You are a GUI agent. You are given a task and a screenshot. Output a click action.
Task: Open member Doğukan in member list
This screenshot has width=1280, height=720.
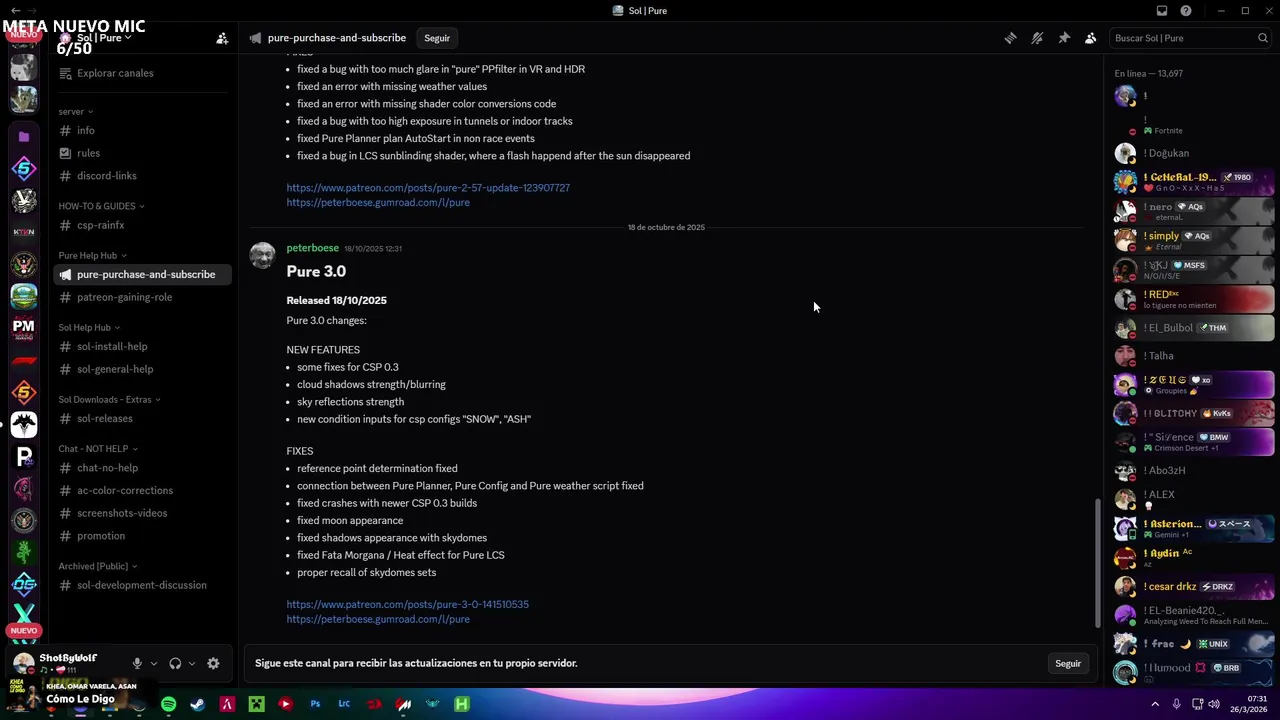click(1195, 154)
